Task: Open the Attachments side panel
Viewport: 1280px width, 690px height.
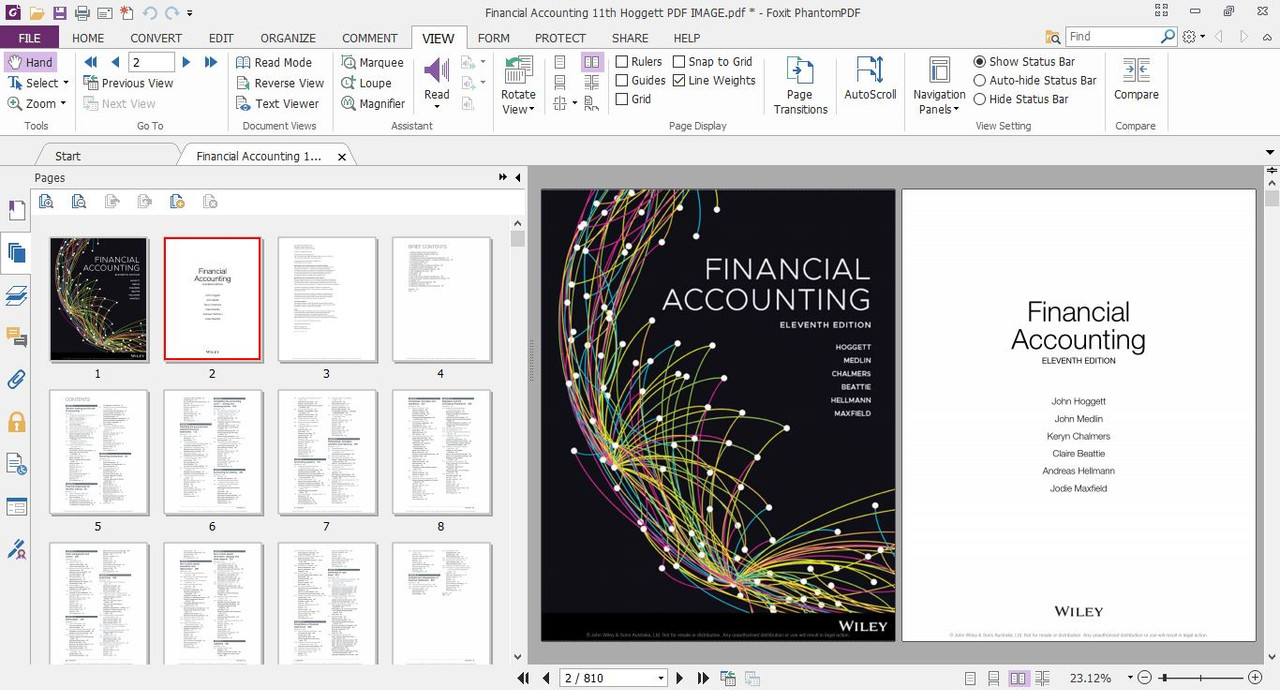Action: click(16, 380)
